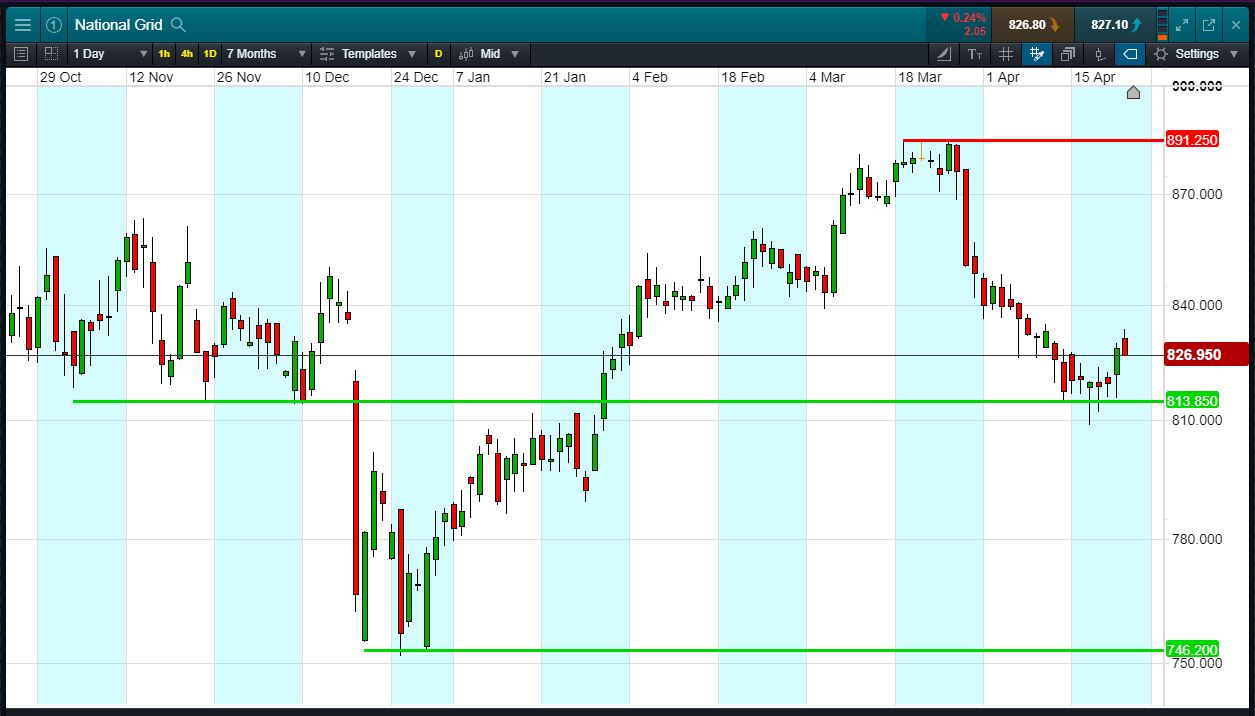
Task: Click the dotted-square layout icon beside the list icon
Action: click(51, 54)
